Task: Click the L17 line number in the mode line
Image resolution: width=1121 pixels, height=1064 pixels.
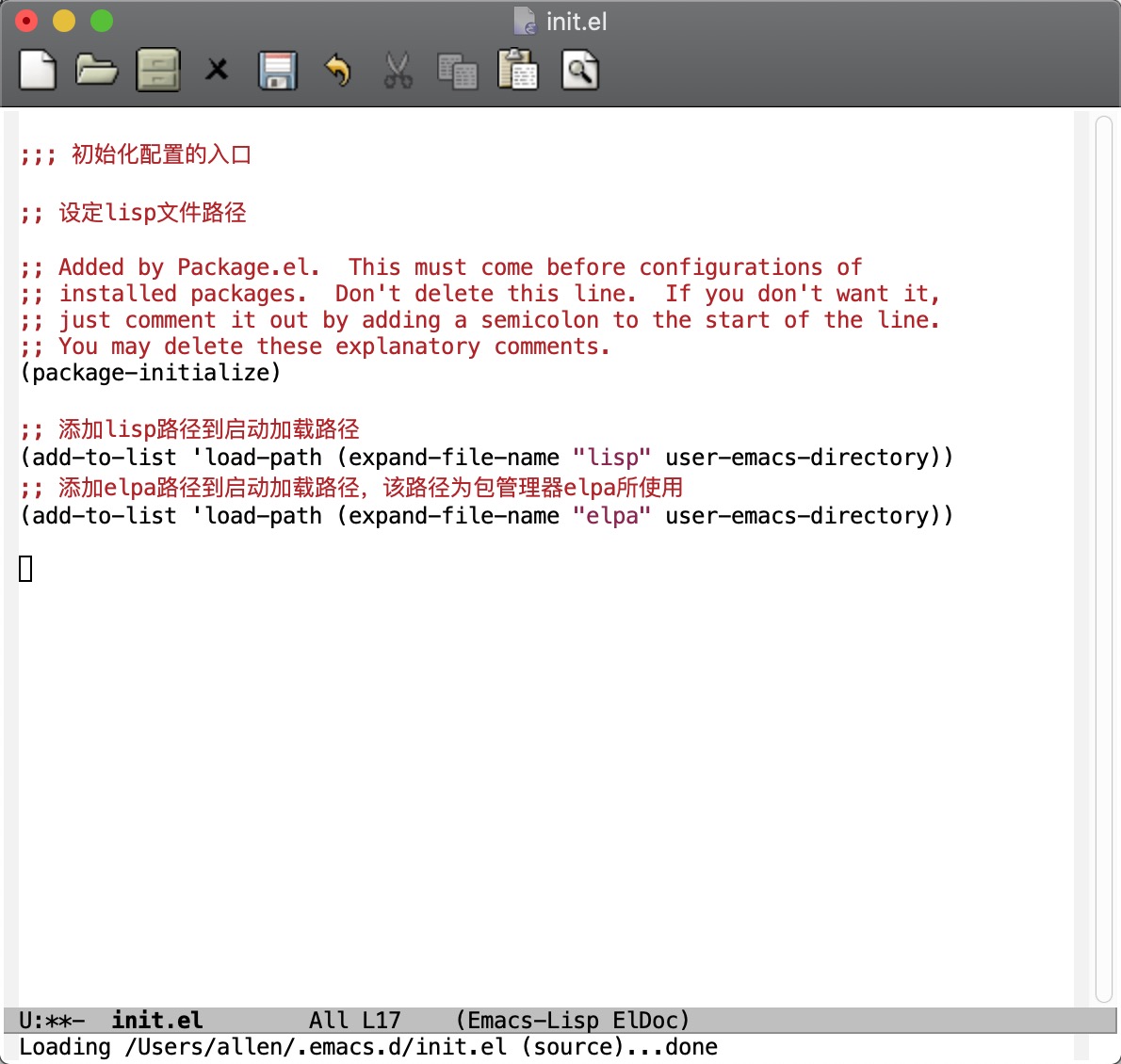Action: (x=382, y=1020)
